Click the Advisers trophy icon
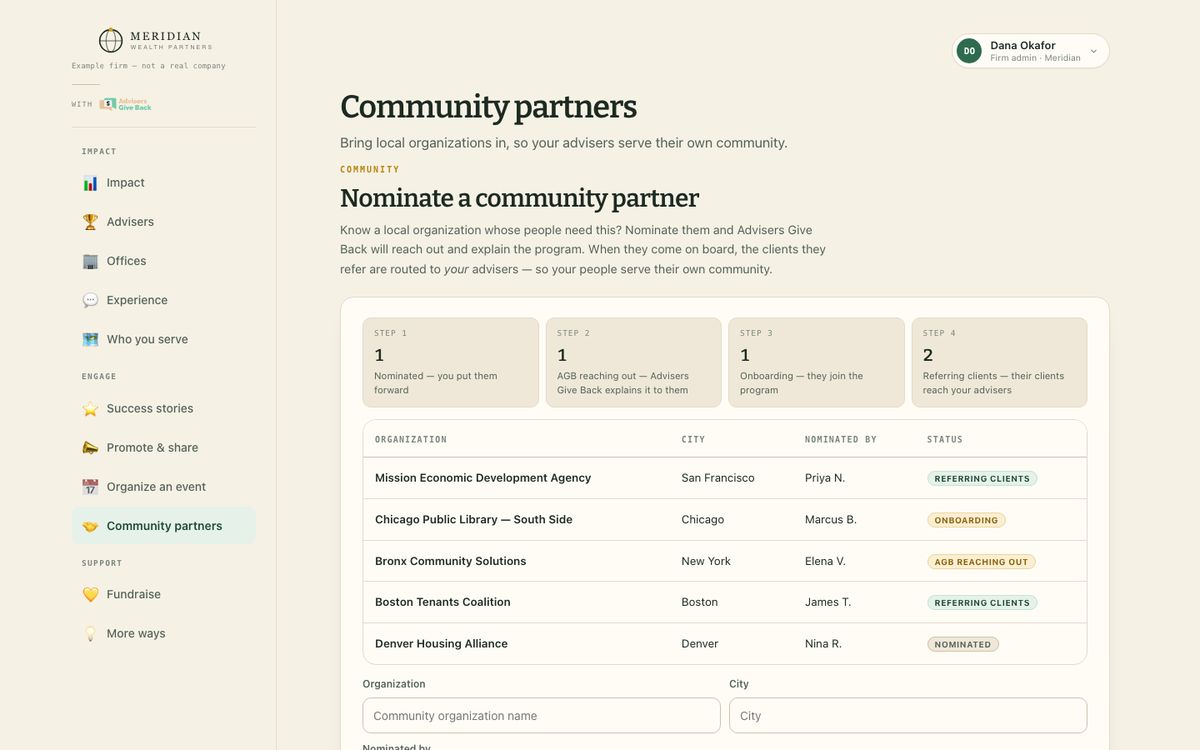The image size is (1200, 750). click(x=90, y=222)
